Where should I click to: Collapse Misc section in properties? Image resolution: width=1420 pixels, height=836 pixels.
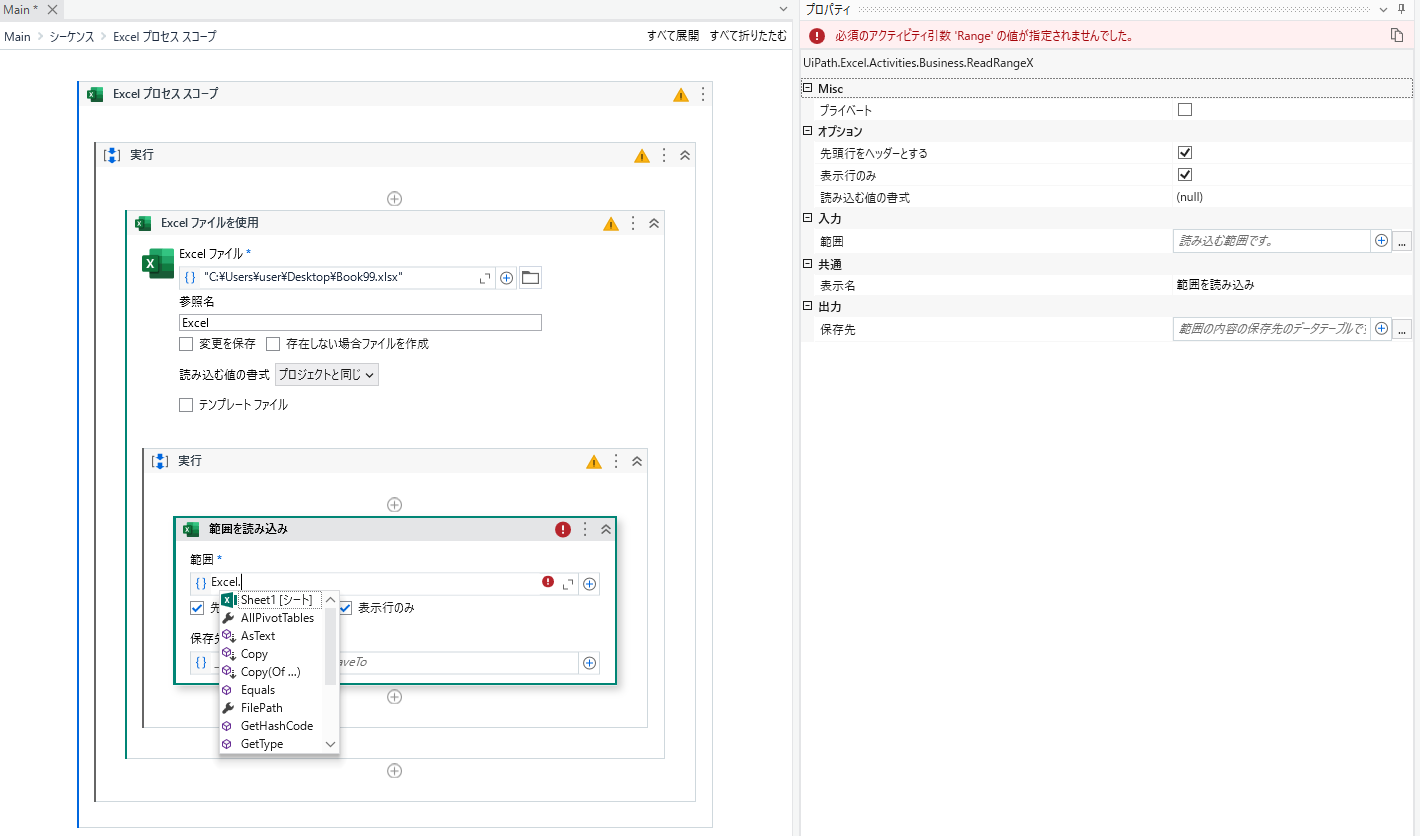tap(807, 89)
